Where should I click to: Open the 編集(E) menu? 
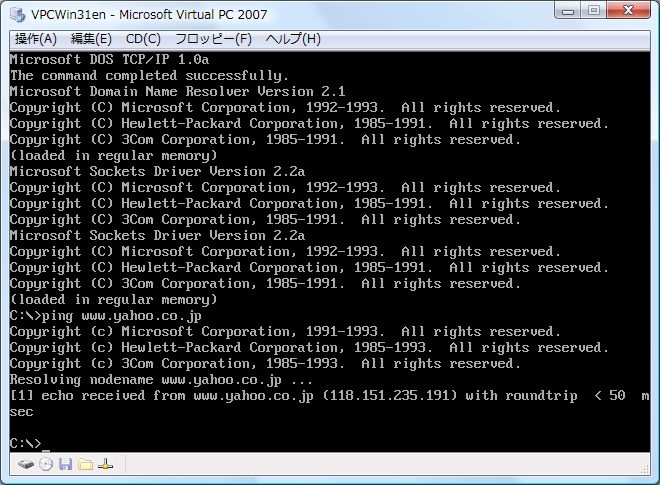coord(91,39)
